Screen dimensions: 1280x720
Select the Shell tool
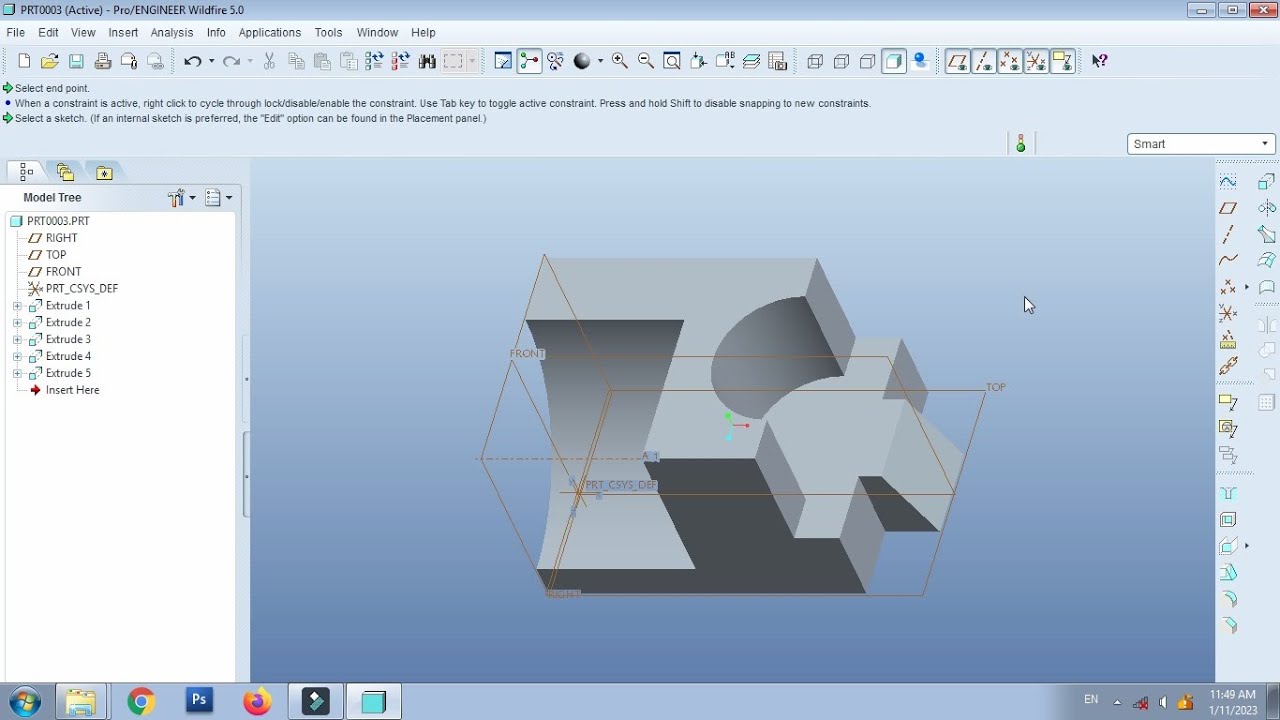coord(1228,519)
